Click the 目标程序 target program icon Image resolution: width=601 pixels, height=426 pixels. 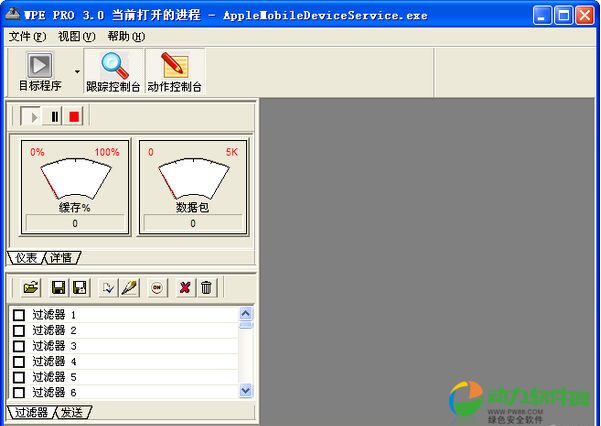tap(40, 66)
